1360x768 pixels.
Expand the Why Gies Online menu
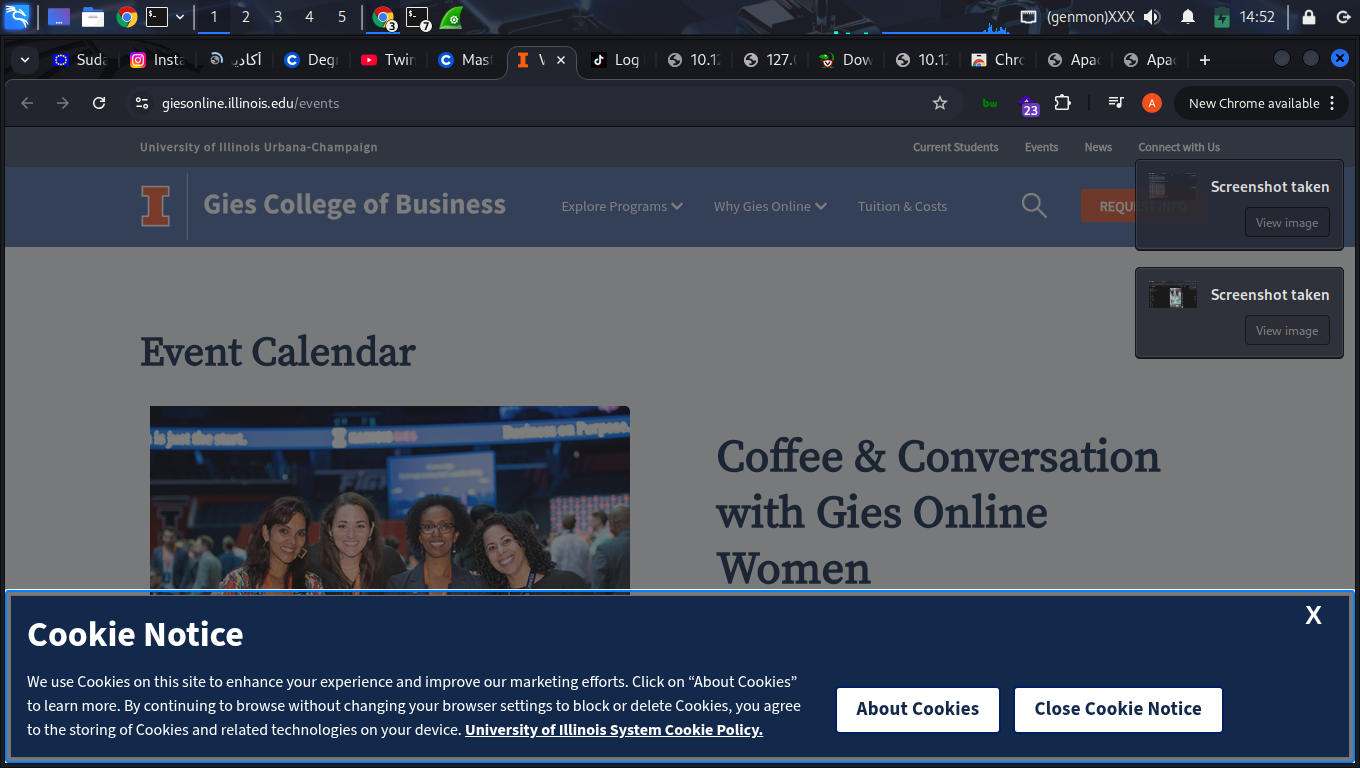click(770, 206)
